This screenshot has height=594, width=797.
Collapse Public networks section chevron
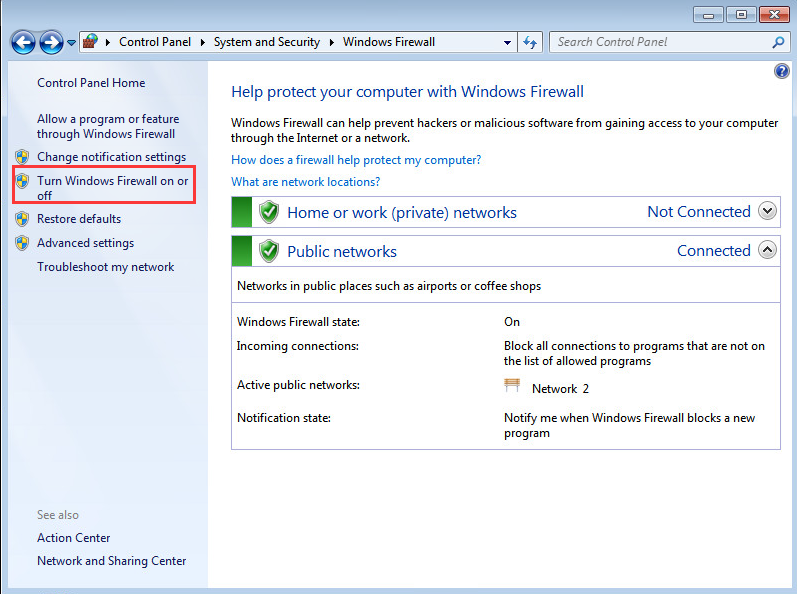pyautogui.click(x=768, y=249)
